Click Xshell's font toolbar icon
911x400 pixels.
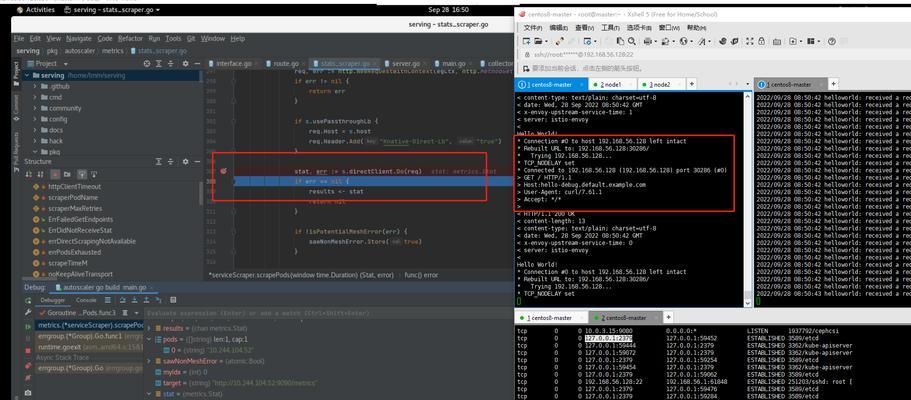[701, 41]
